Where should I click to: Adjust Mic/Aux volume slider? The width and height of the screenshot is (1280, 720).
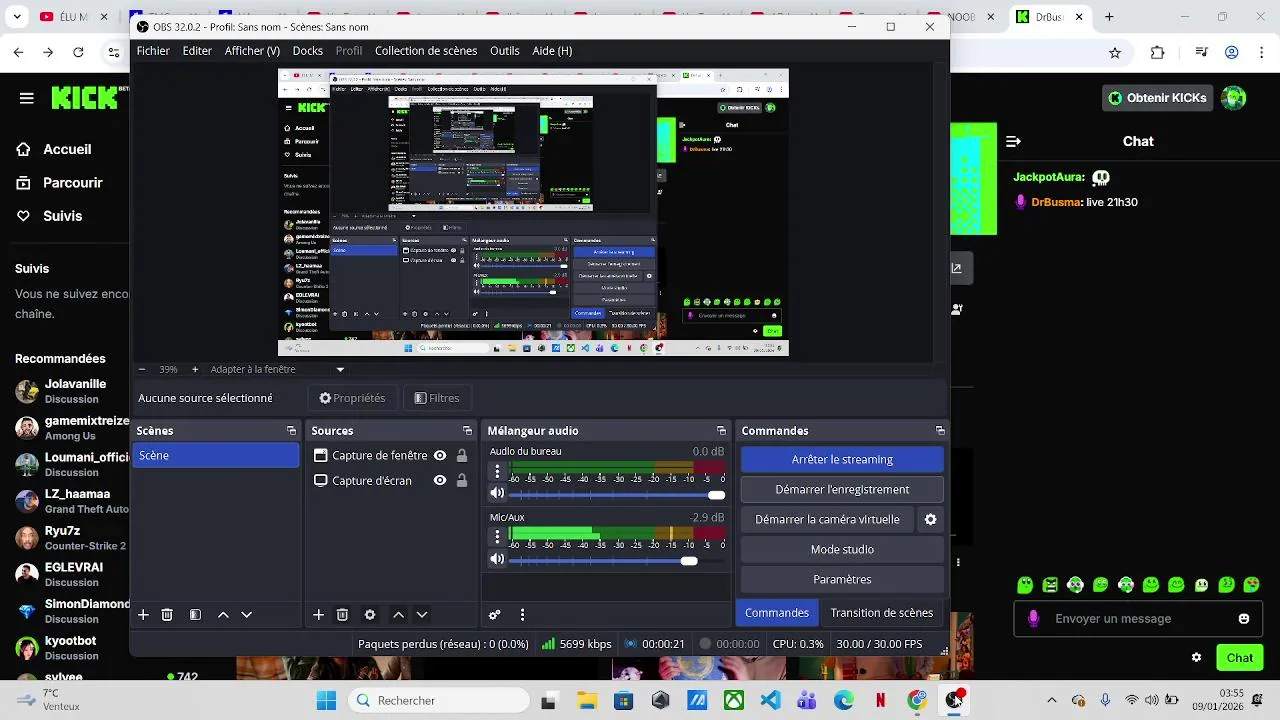click(x=616, y=561)
